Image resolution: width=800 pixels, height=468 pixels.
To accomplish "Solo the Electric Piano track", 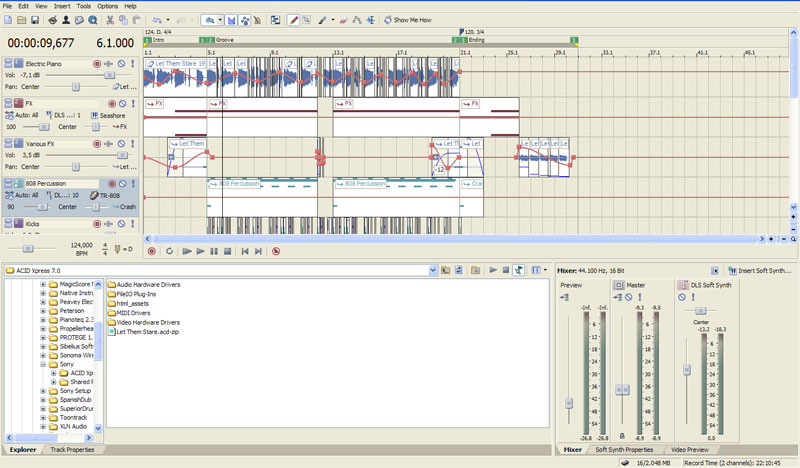I will point(133,64).
